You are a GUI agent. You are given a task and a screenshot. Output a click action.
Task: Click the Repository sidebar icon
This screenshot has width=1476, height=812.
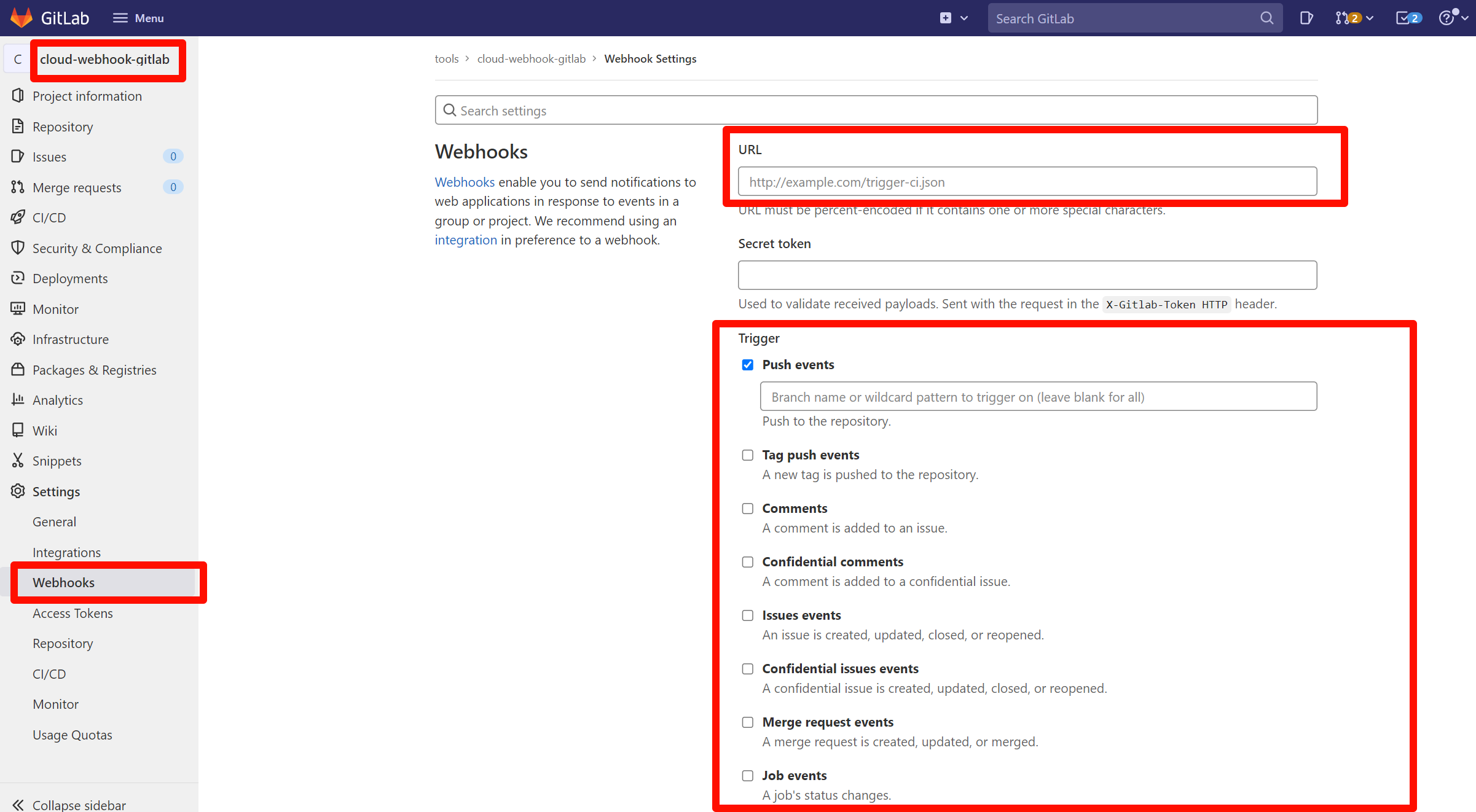[x=18, y=127]
